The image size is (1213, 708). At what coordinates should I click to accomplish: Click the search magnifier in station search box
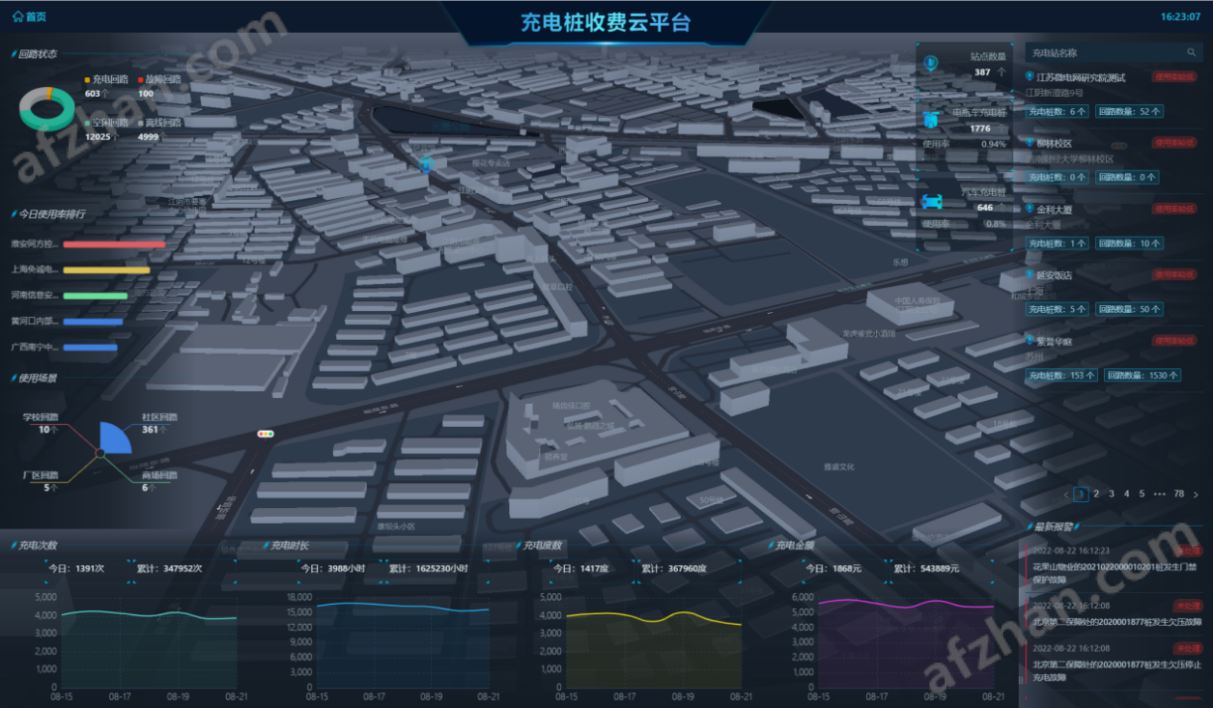(x=1191, y=52)
